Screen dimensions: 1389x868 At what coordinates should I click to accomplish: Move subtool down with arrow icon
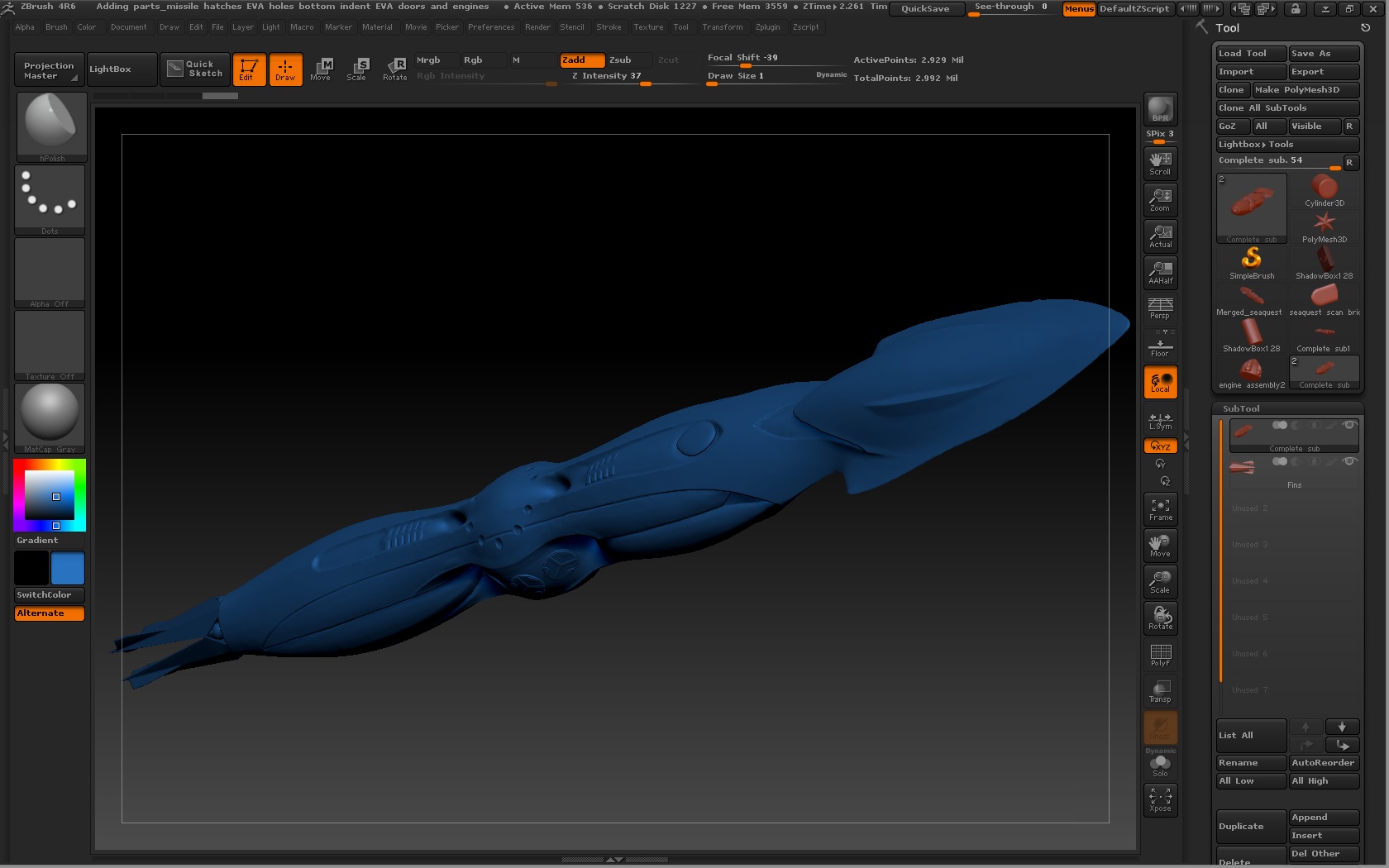click(1342, 727)
